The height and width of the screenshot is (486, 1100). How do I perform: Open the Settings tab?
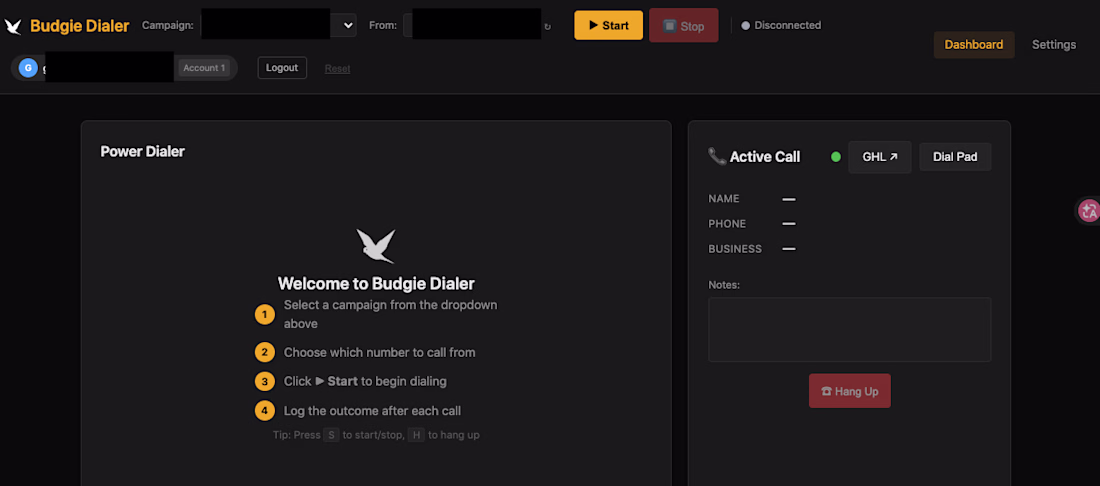tap(1054, 45)
